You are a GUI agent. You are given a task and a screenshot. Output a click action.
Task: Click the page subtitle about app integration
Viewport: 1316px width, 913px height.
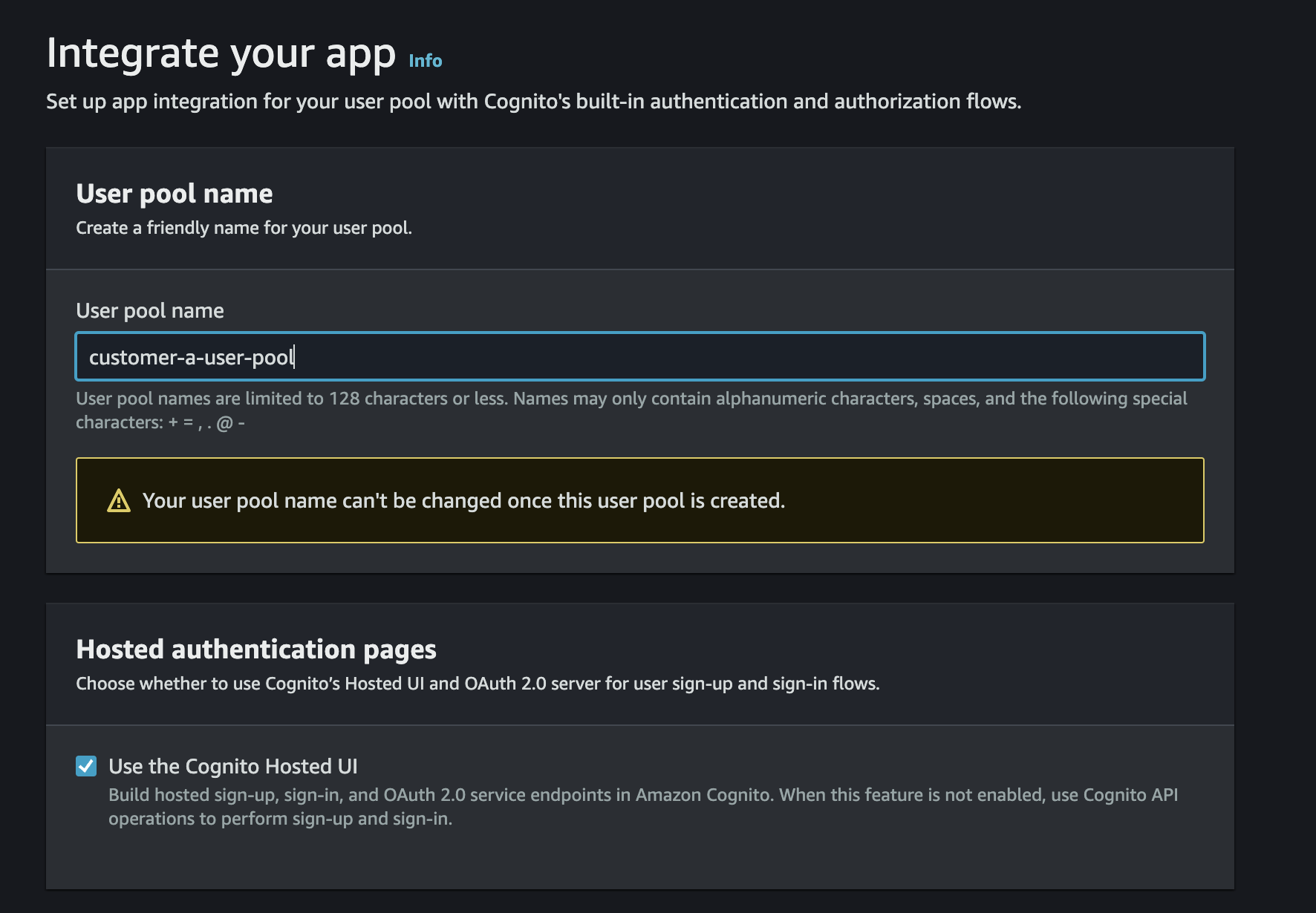pos(533,102)
